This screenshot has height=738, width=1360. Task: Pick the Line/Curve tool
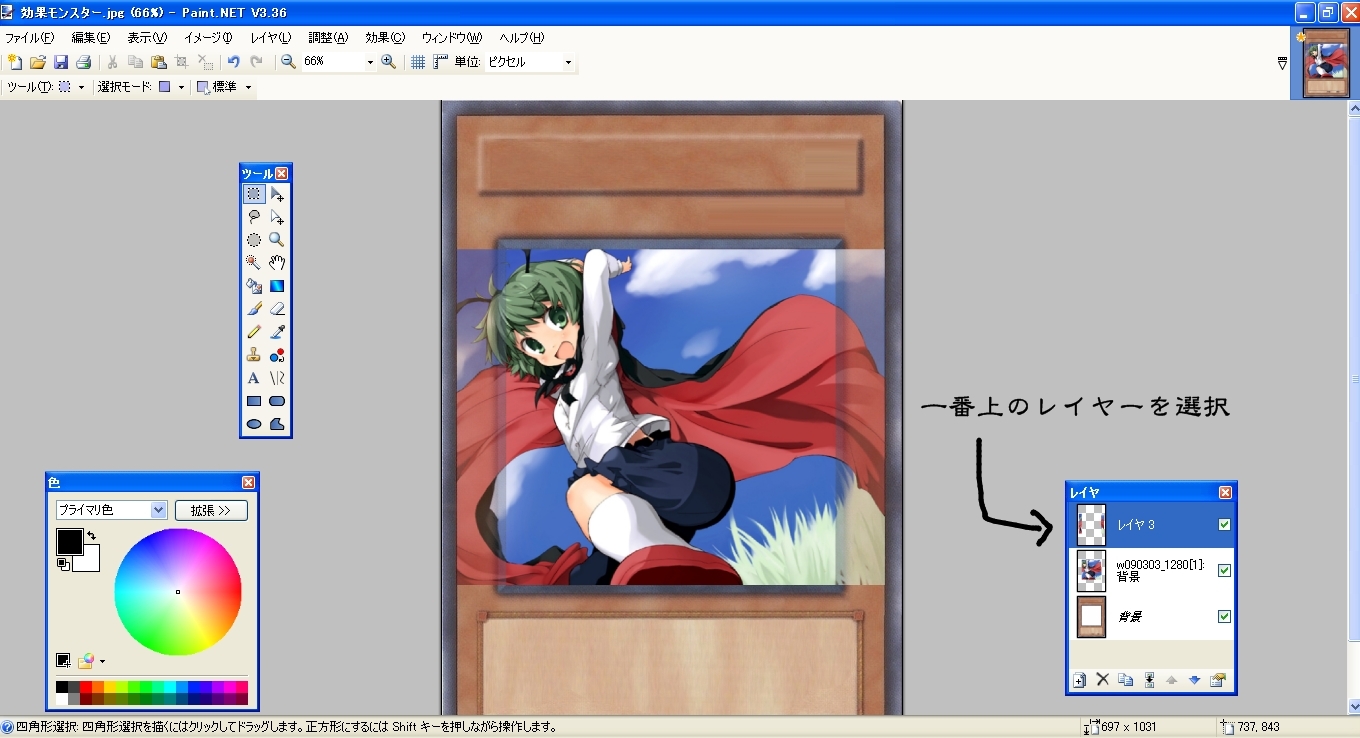277,378
